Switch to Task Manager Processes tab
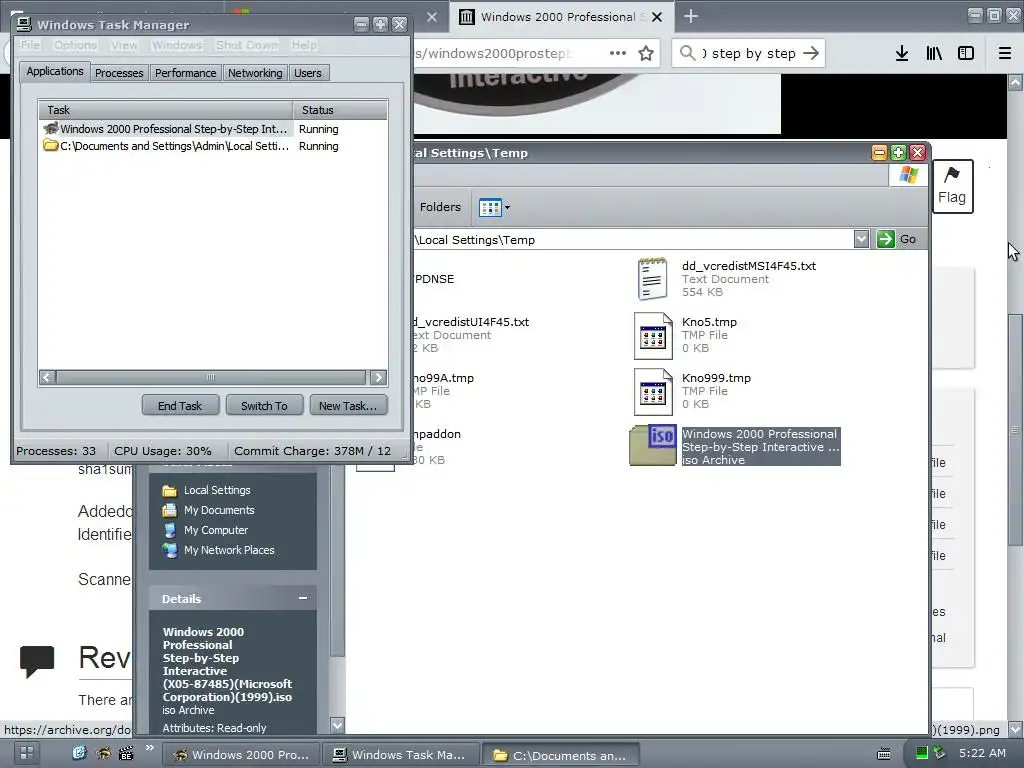This screenshot has height=768, width=1024. point(119,73)
